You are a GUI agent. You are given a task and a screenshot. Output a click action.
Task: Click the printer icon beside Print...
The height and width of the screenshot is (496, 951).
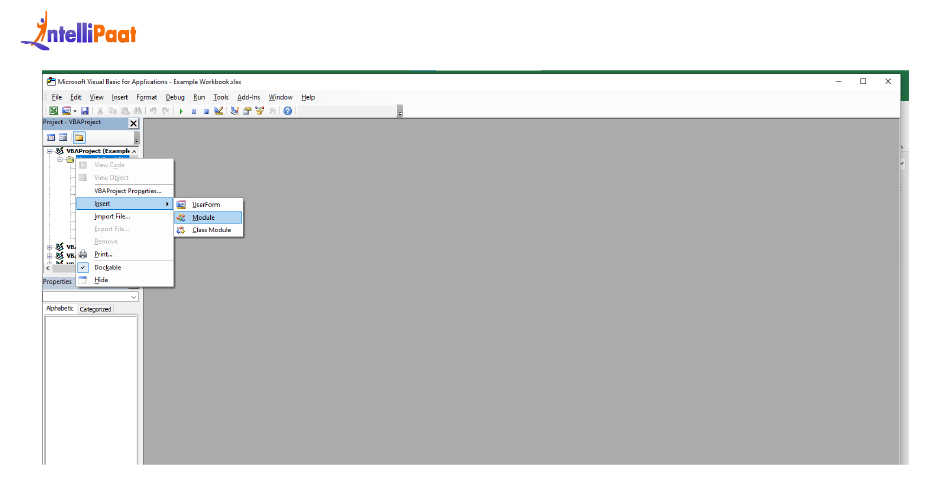(x=83, y=254)
